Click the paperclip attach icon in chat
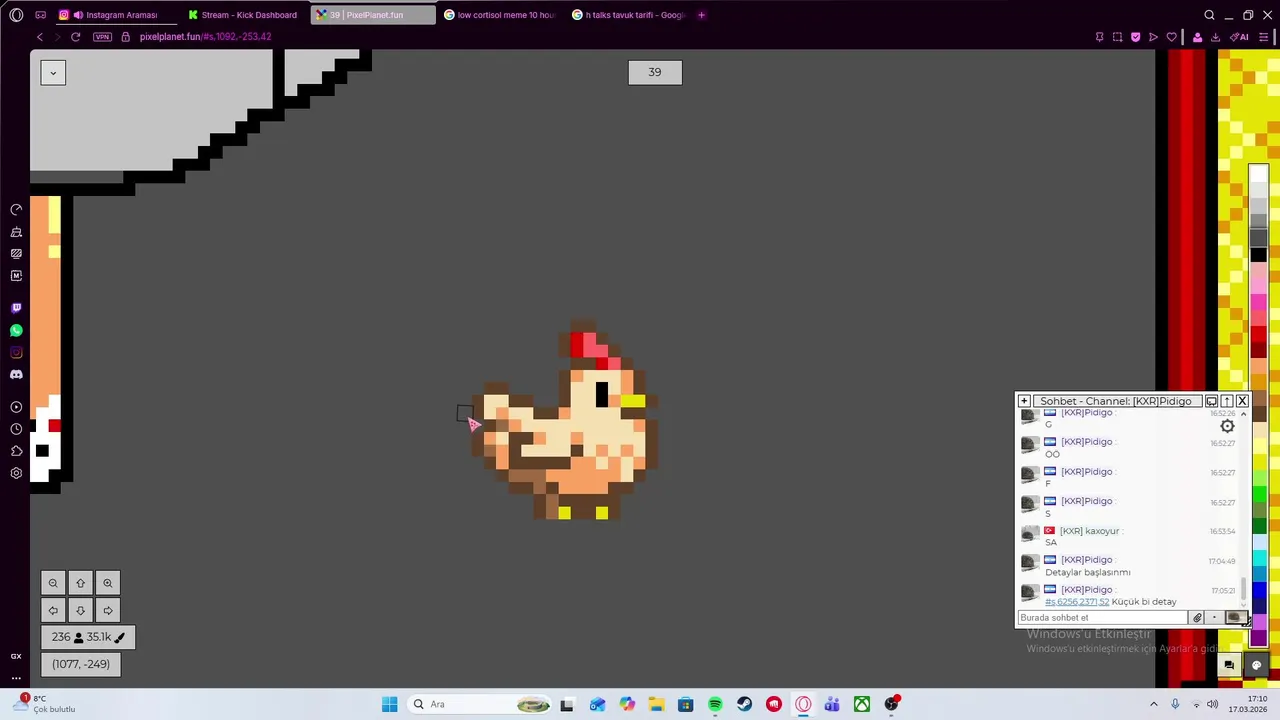This screenshot has height=720, width=1280. point(1197,618)
